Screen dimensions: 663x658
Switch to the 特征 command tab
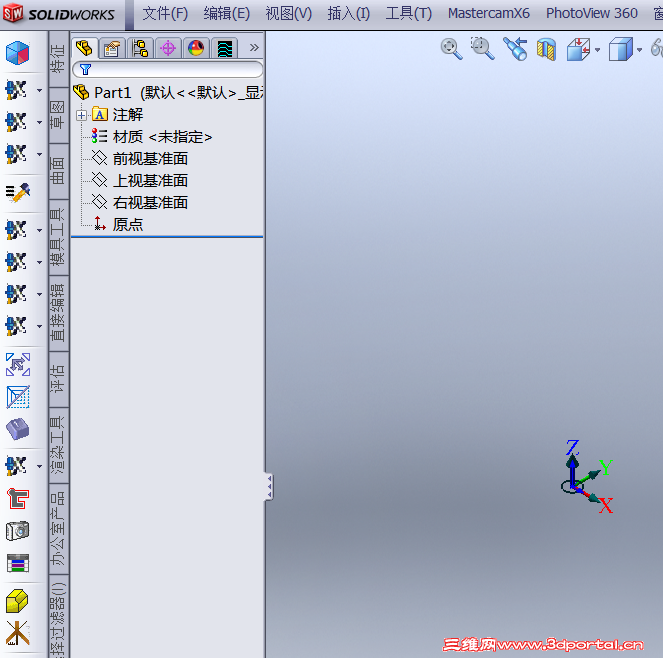point(59,59)
